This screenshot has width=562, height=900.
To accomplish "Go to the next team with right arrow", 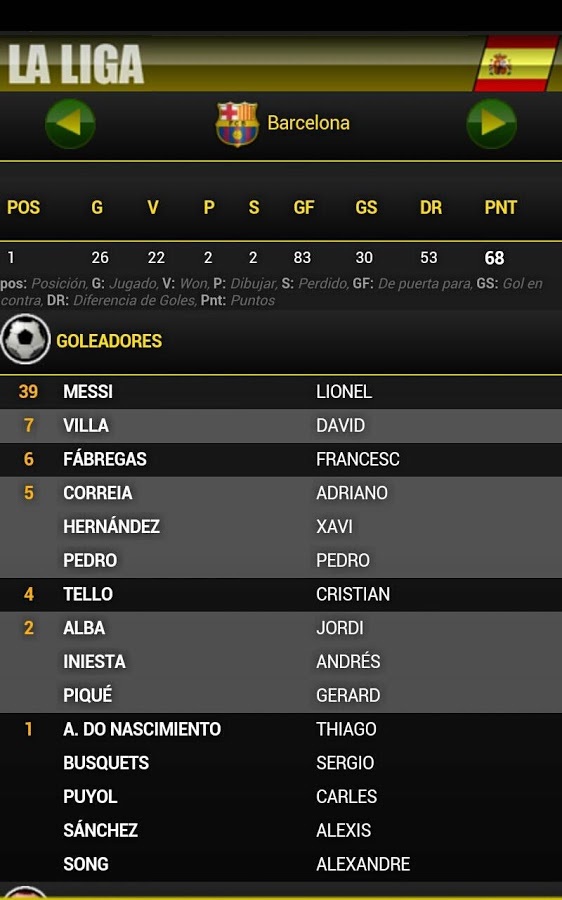I will (x=491, y=123).
